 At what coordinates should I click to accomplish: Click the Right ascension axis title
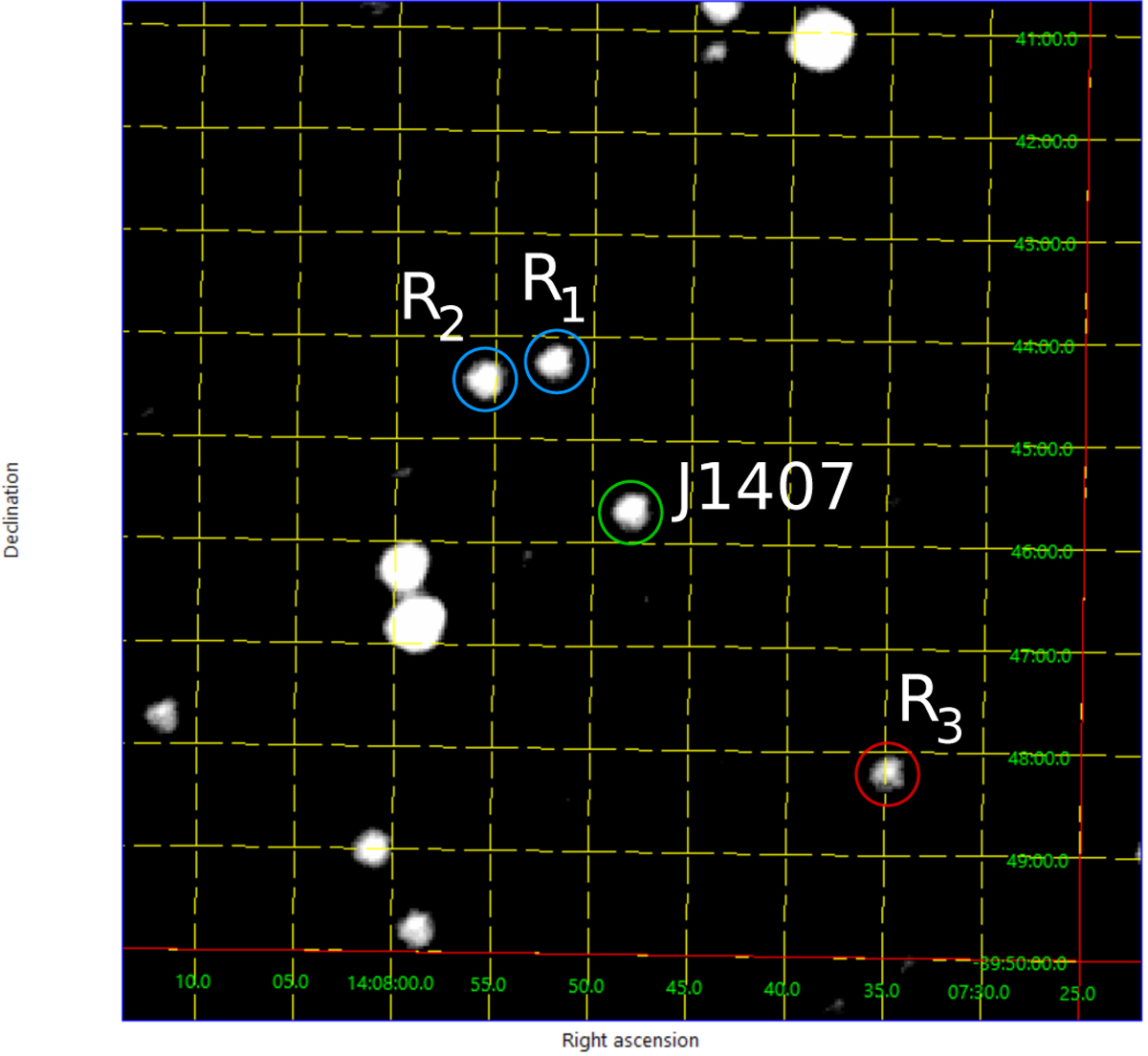point(629,1041)
